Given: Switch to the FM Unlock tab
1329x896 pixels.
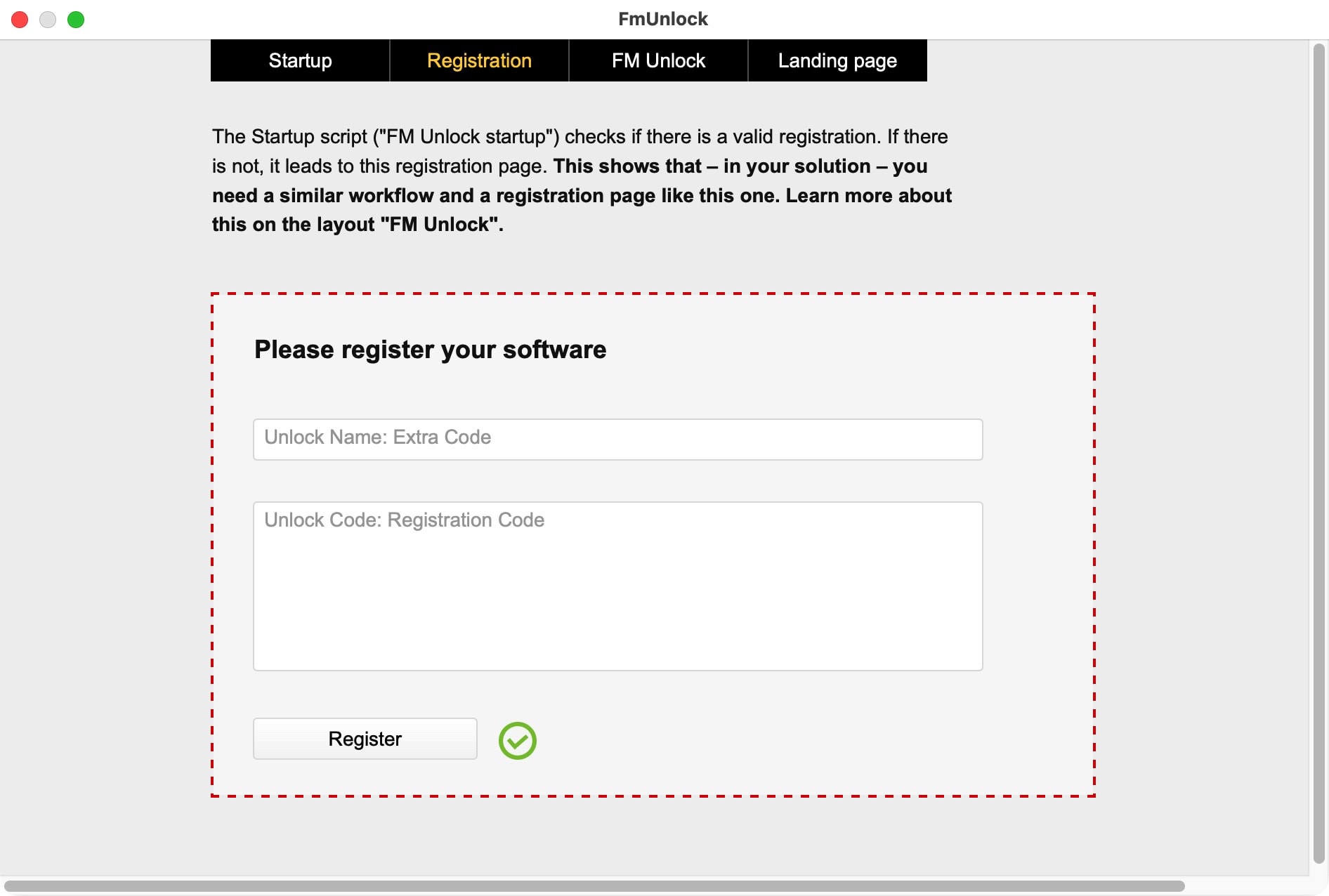Looking at the screenshot, I should click(x=658, y=60).
